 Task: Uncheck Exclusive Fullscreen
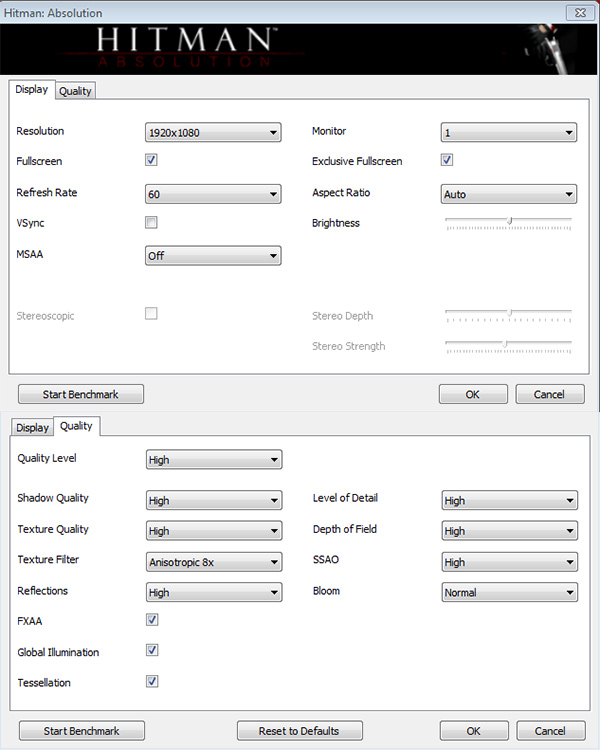(x=447, y=160)
